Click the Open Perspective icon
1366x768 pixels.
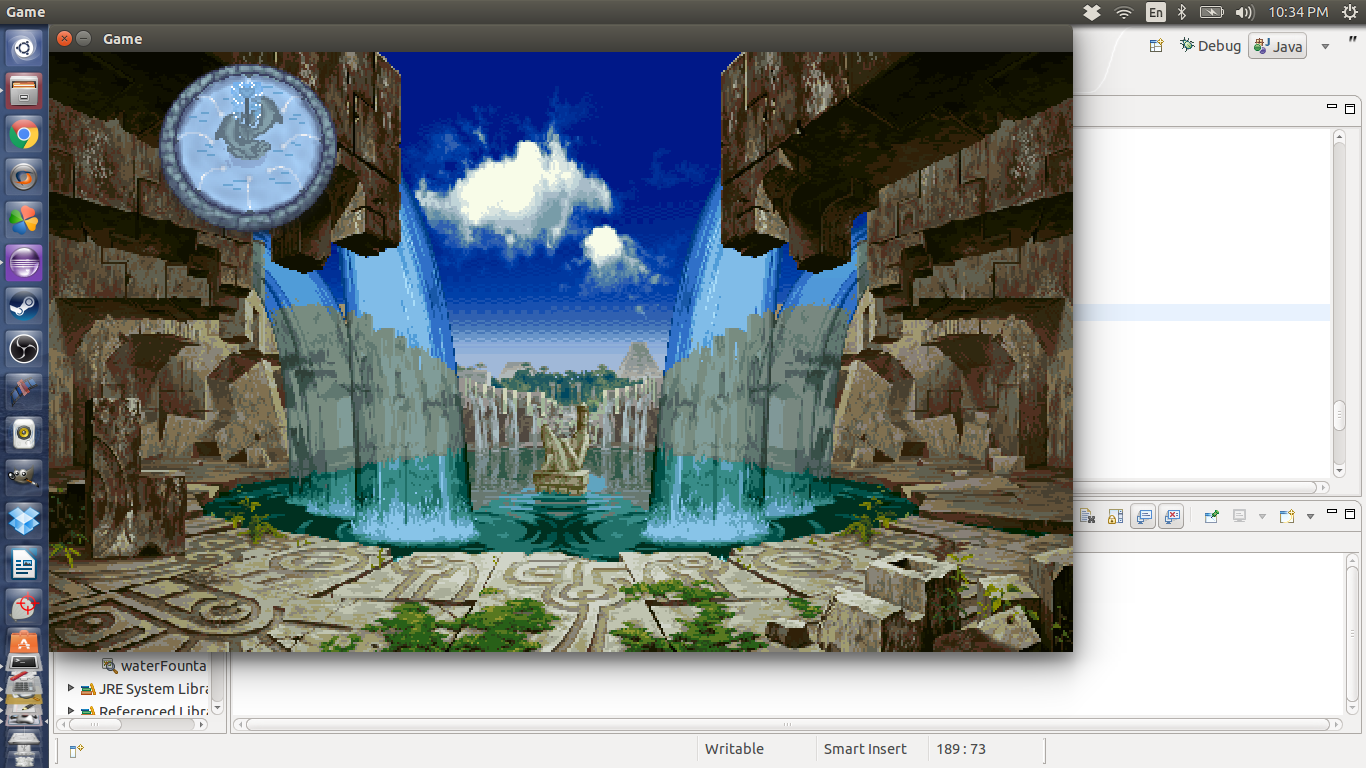click(1156, 45)
